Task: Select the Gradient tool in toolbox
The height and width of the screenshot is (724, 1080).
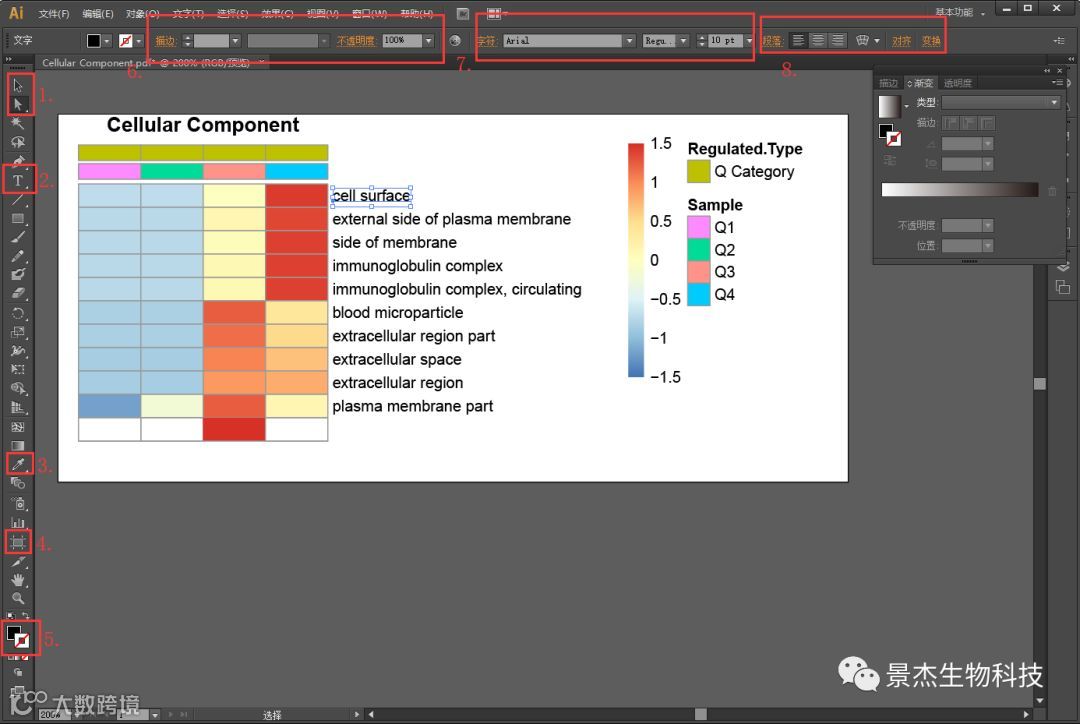Action: (x=18, y=445)
